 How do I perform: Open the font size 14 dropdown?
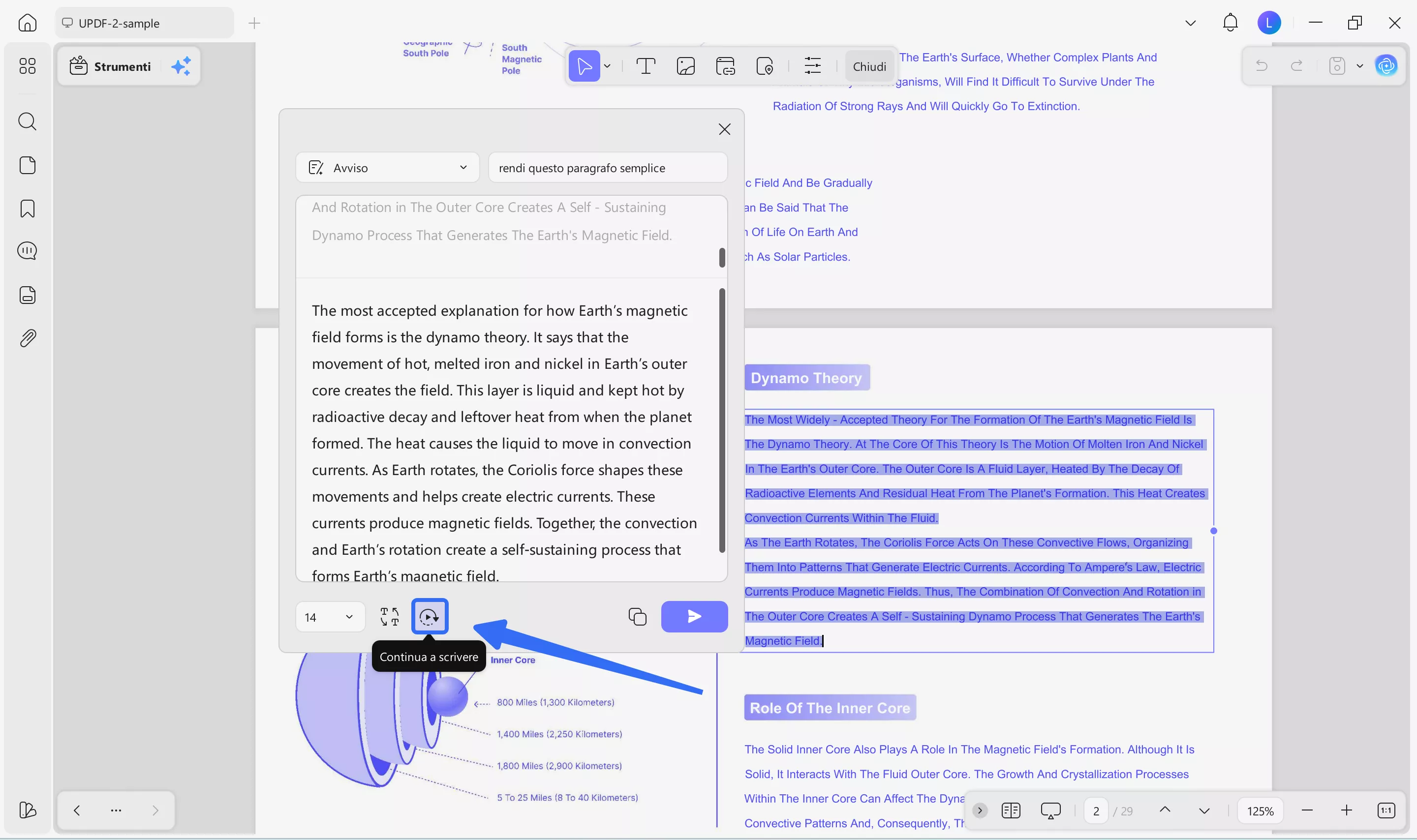point(330,617)
